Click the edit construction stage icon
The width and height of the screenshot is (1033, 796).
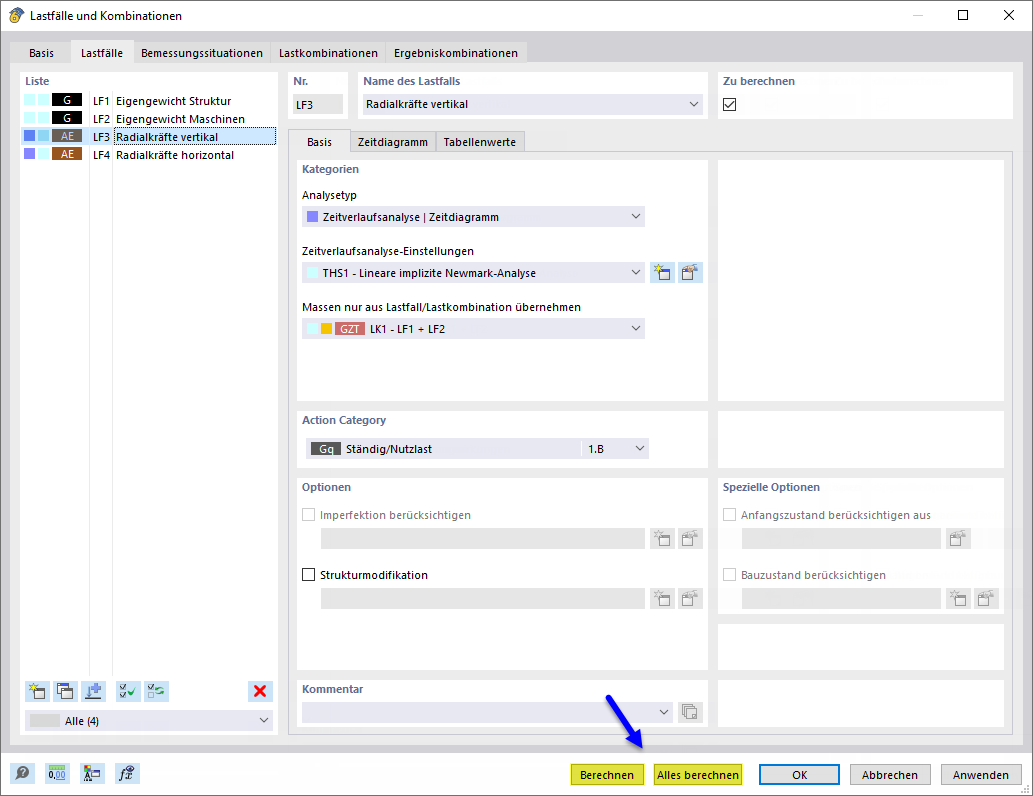pyautogui.click(x=986, y=598)
